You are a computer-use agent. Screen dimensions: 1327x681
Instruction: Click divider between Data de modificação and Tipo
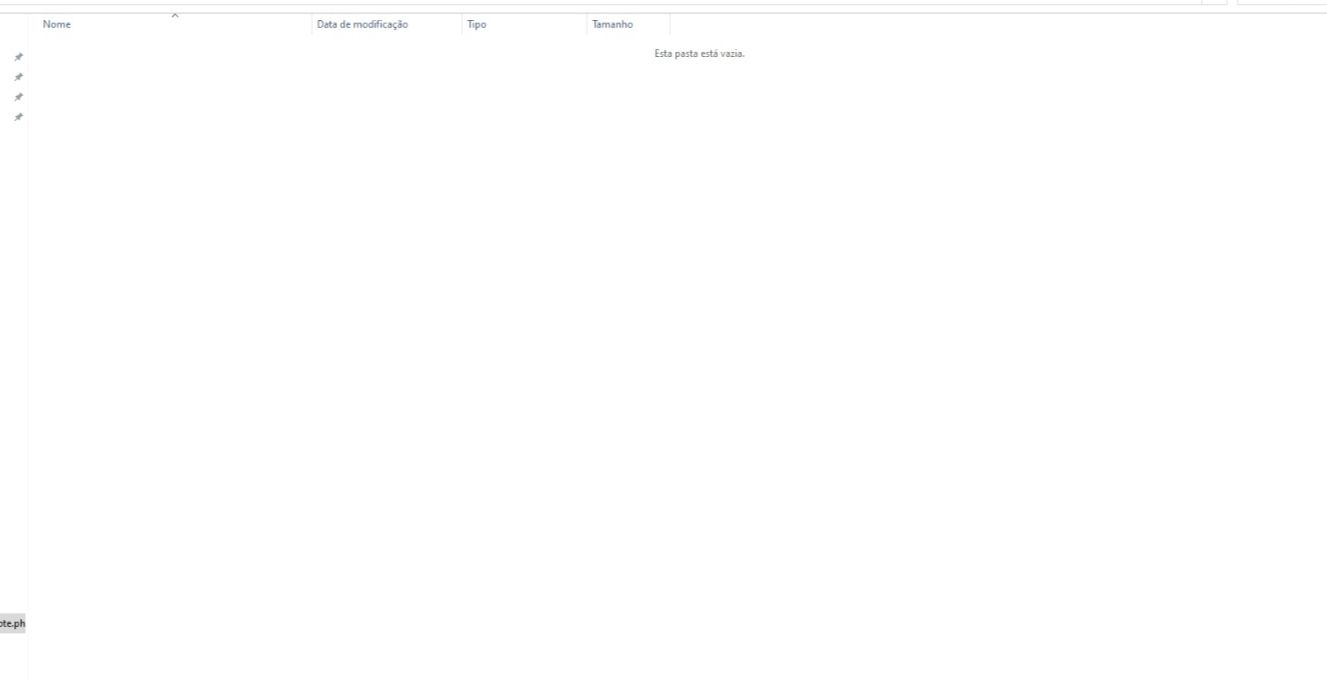tap(461, 24)
